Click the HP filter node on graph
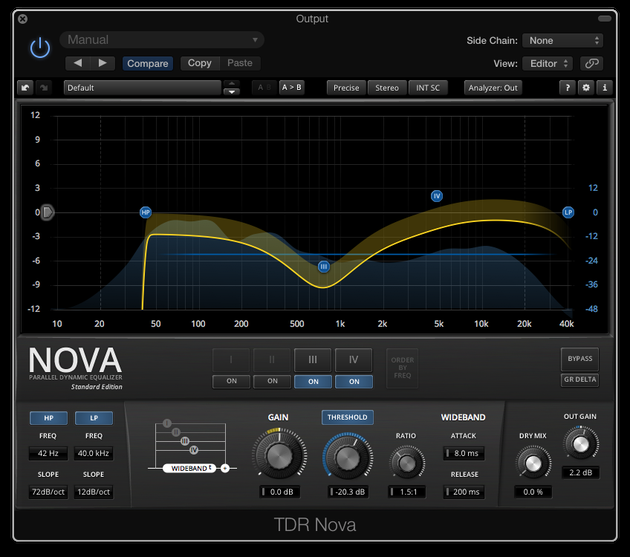Image resolution: width=630 pixels, height=557 pixels. pos(145,213)
